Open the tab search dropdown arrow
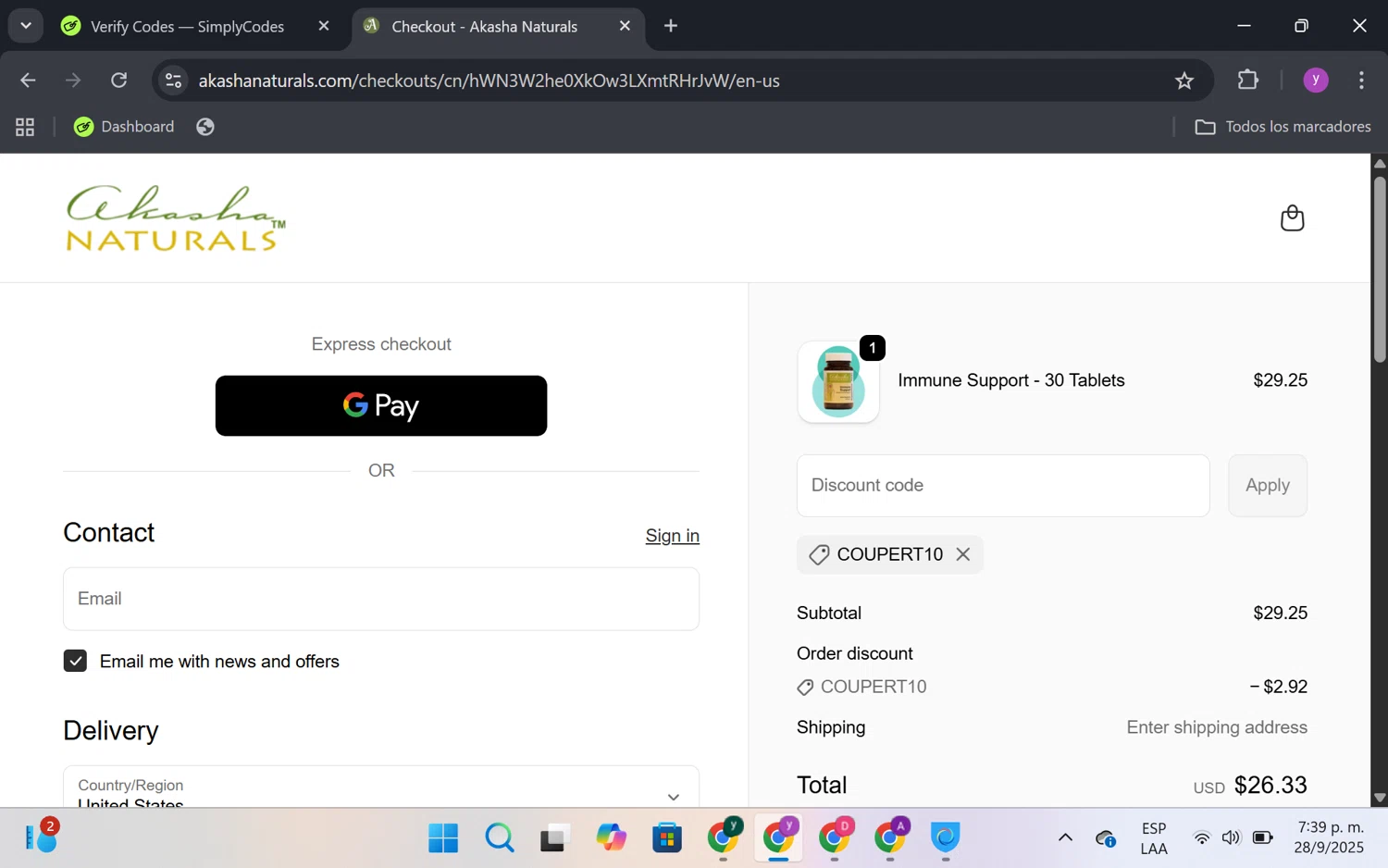1388x868 pixels. [26, 26]
